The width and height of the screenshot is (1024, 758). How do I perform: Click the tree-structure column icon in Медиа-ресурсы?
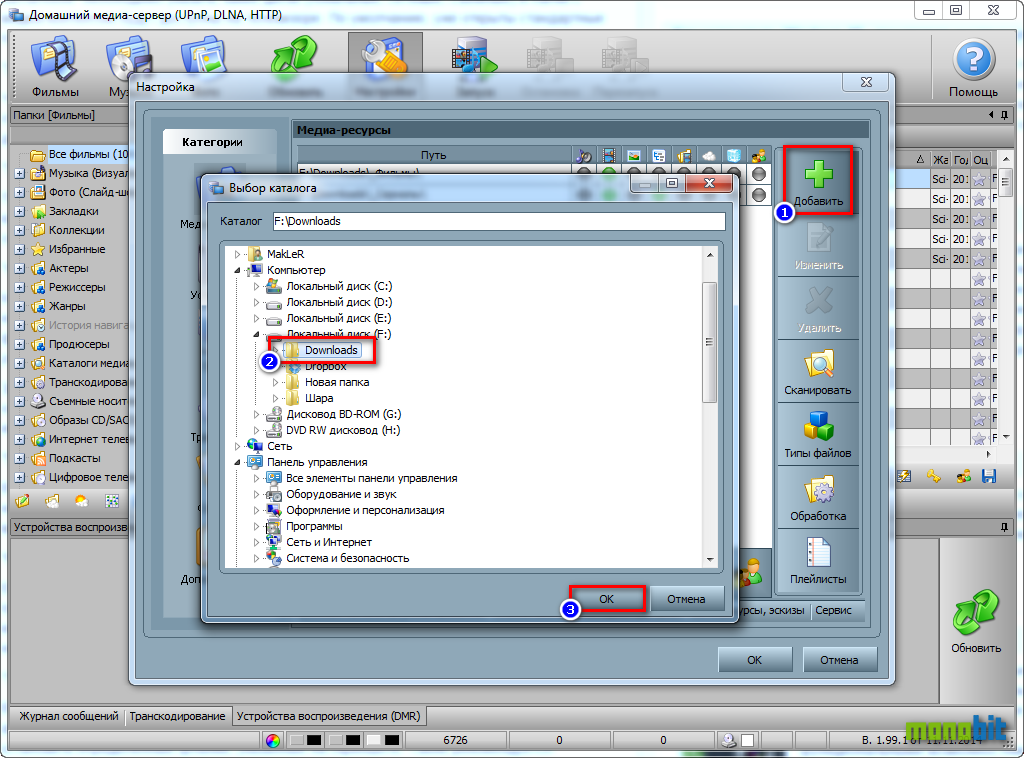(658, 155)
